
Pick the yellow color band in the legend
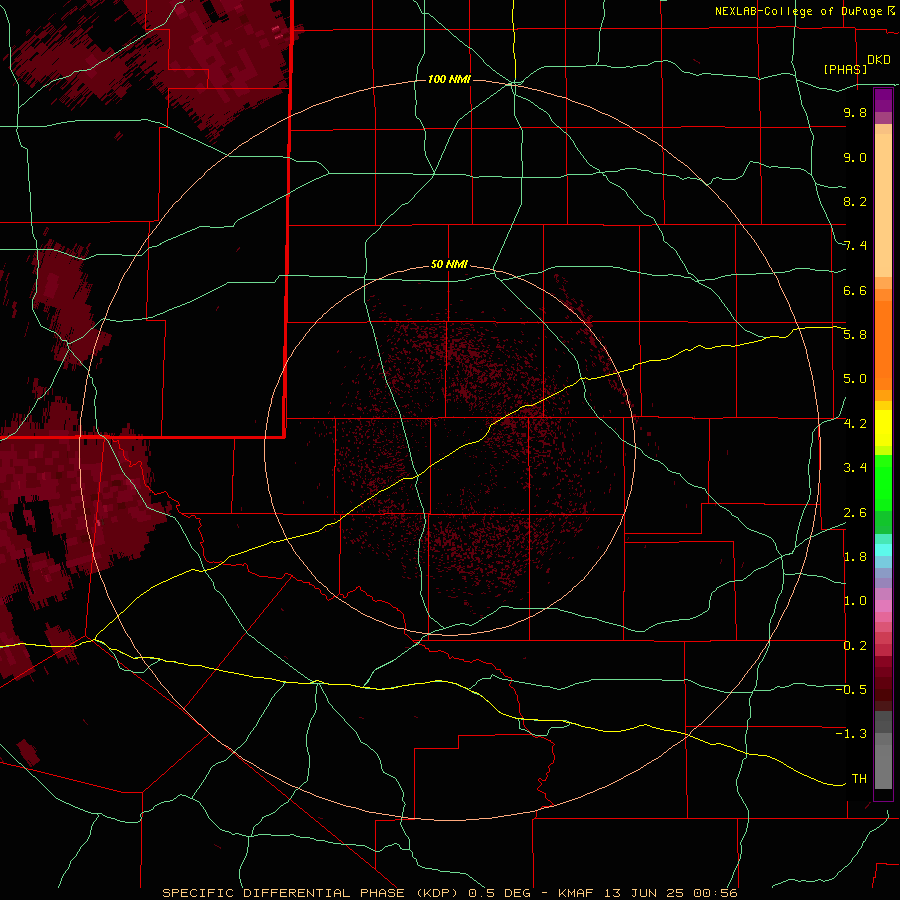(x=883, y=428)
